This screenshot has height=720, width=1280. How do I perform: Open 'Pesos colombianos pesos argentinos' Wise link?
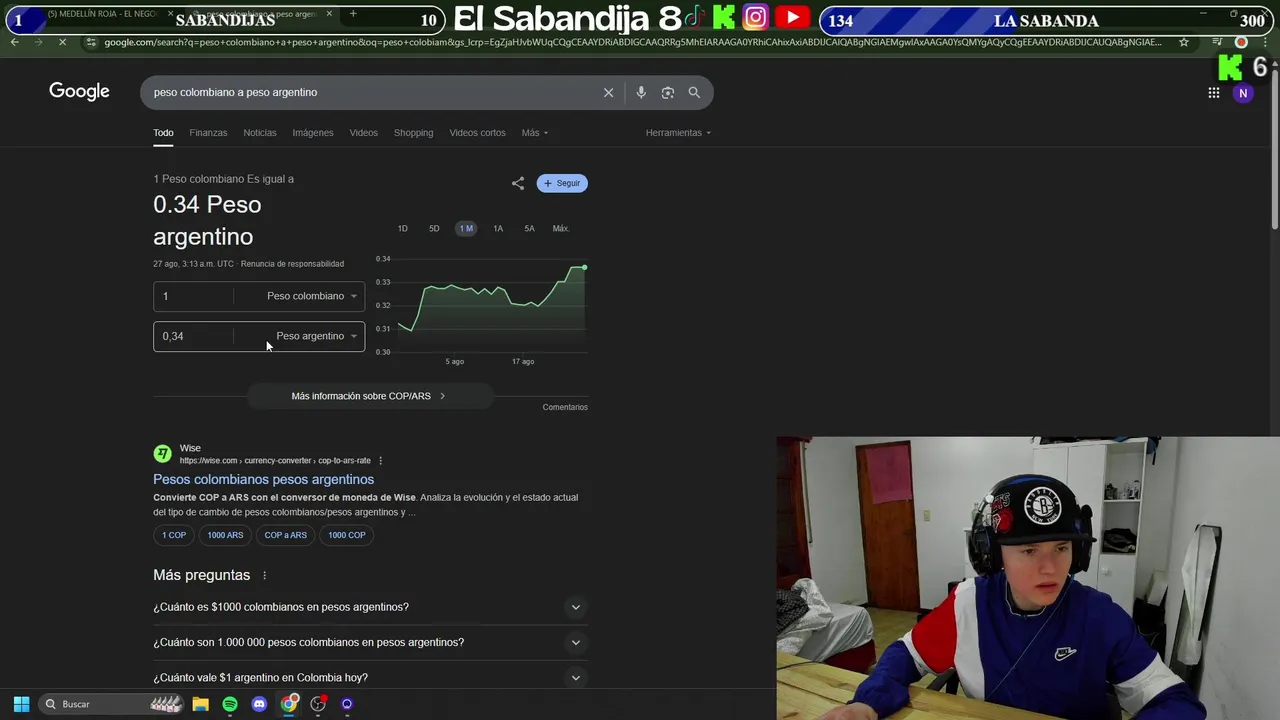[263, 480]
